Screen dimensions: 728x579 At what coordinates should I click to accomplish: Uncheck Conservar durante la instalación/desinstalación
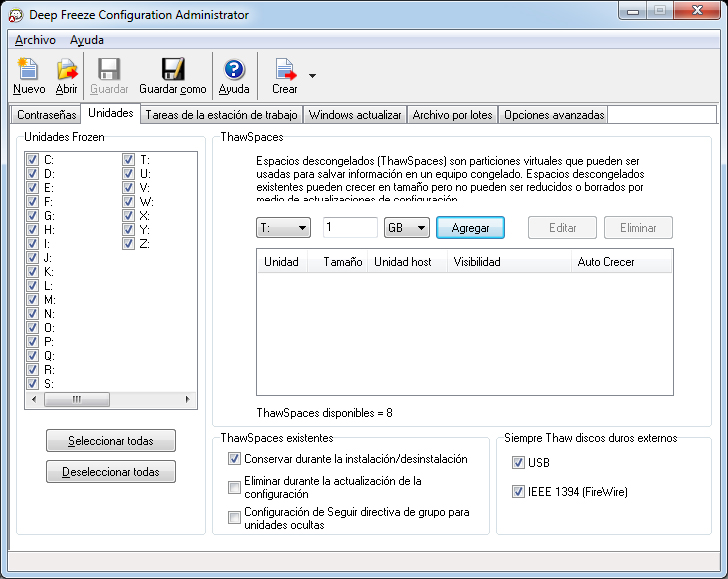point(234,459)
